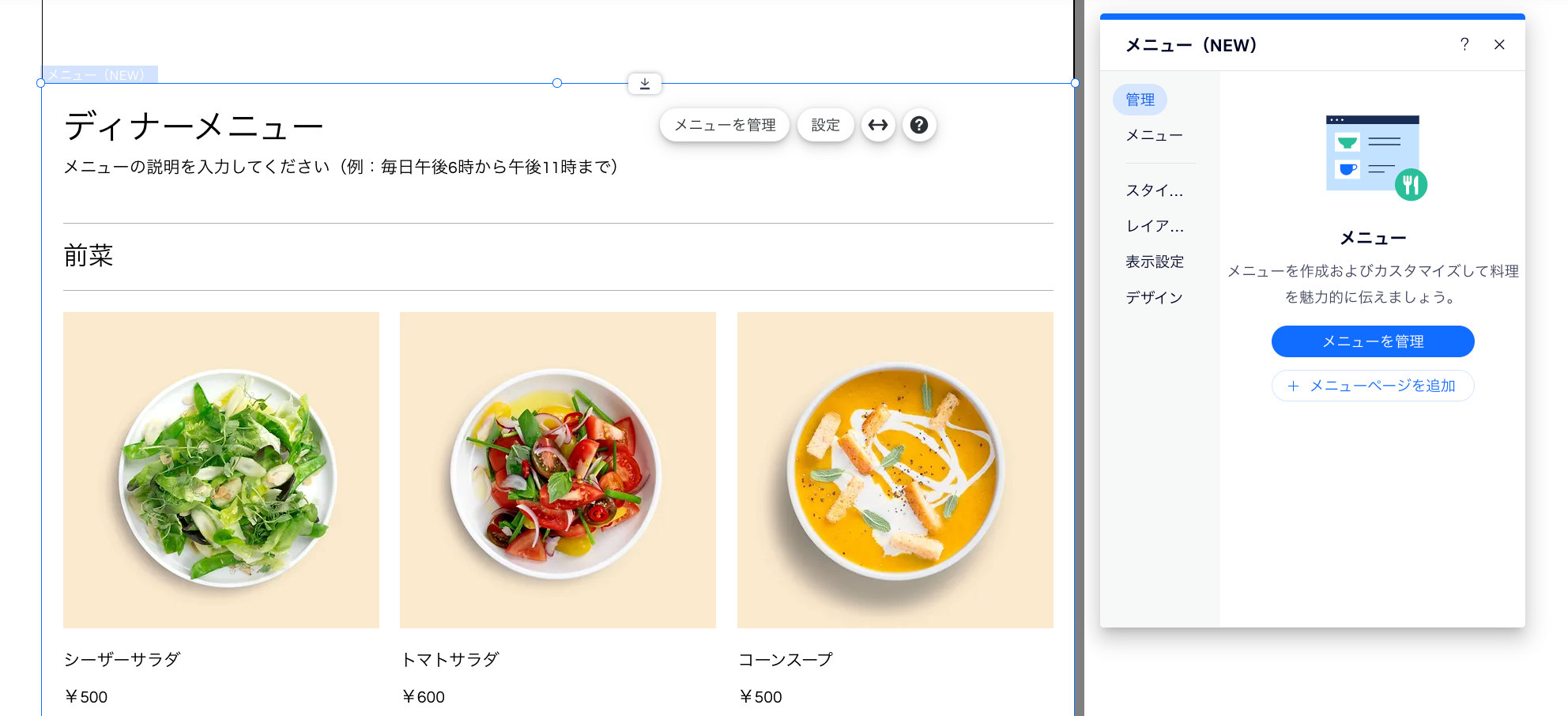The width and height of the screenshot is (1568, 716).
Task: Click the メニューページを追加 link
Action: click(x=1383, y=386)
